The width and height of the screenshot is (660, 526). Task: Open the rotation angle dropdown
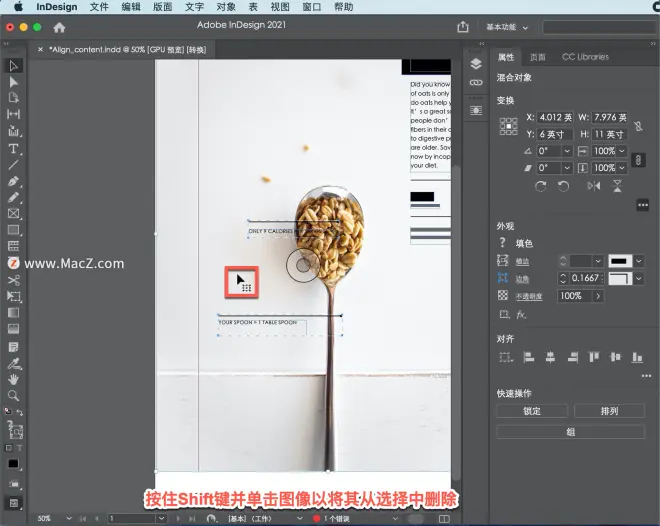tap(567, 151)
